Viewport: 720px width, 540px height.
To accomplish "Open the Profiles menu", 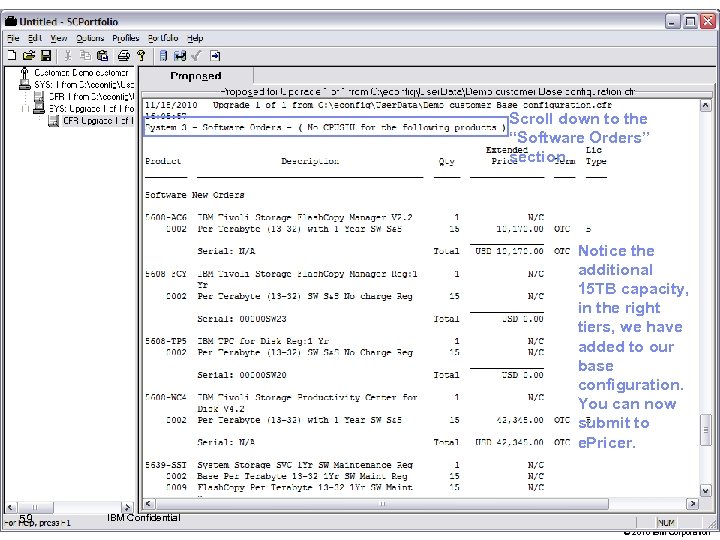I will point(125,38).
